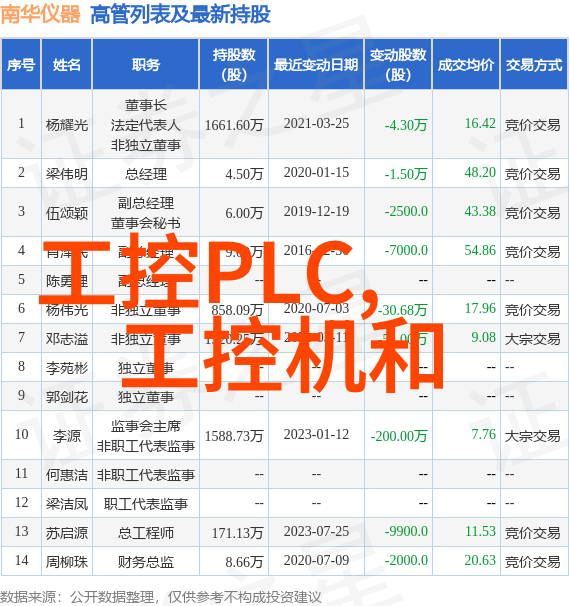This screenshot has width=569, height=606.
Task: Click 非职工代表监事 in 何惠洁 row
Action: point(146,475)
